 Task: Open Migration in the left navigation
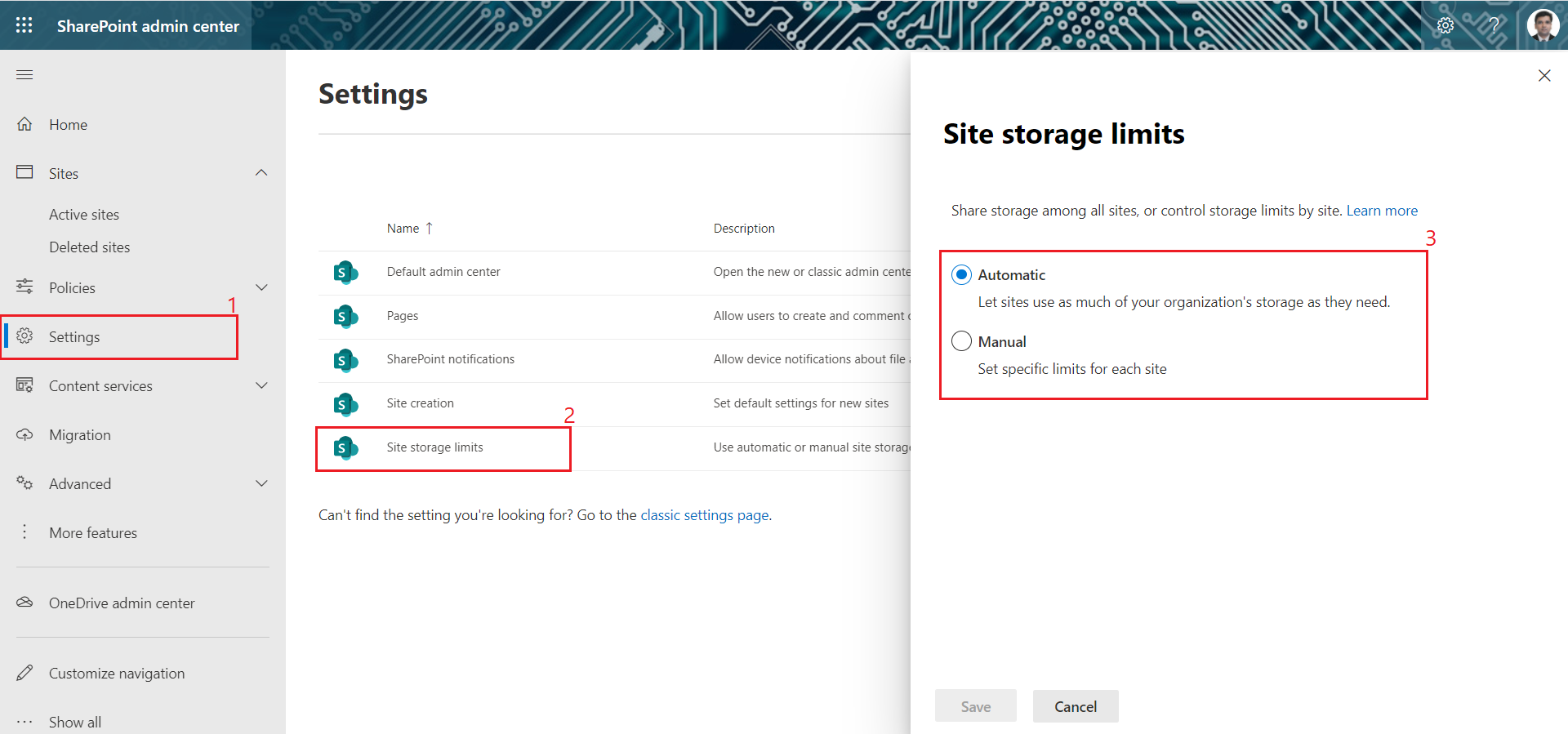(79, 435)
